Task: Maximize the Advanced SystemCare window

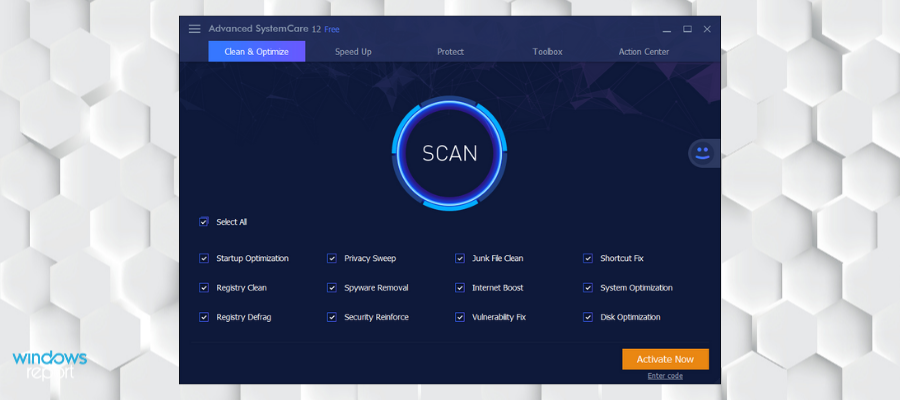Action: tap(687, 29)
